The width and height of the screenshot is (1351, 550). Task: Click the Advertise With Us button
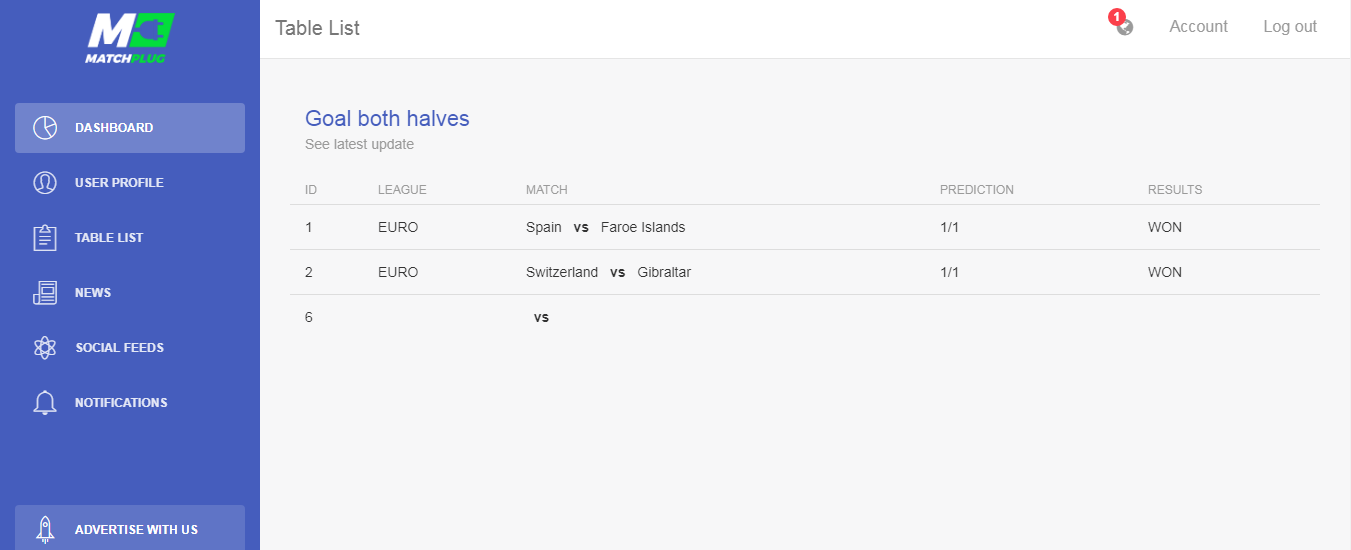(130, 528)
